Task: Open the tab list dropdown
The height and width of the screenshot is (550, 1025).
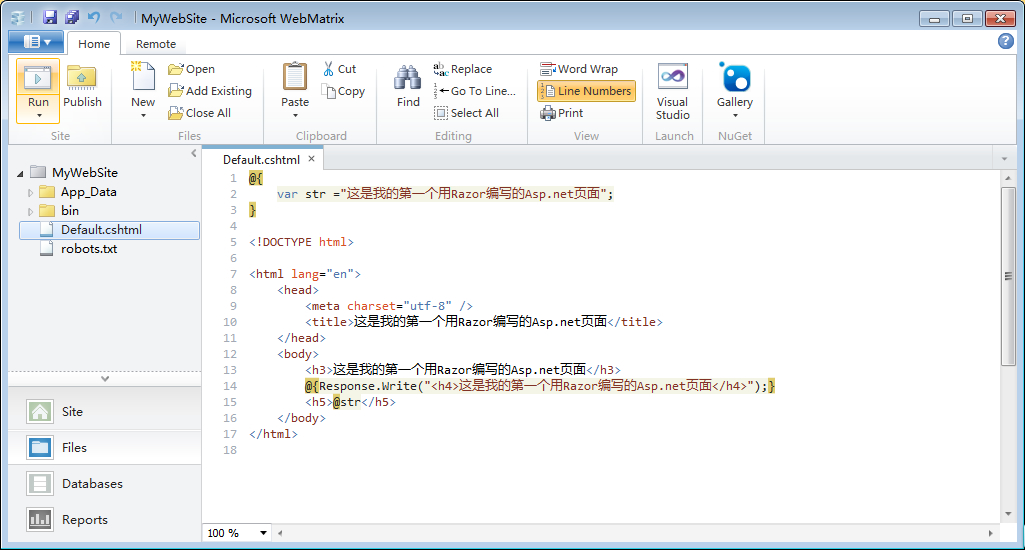Action: (x=1005, y=159)
